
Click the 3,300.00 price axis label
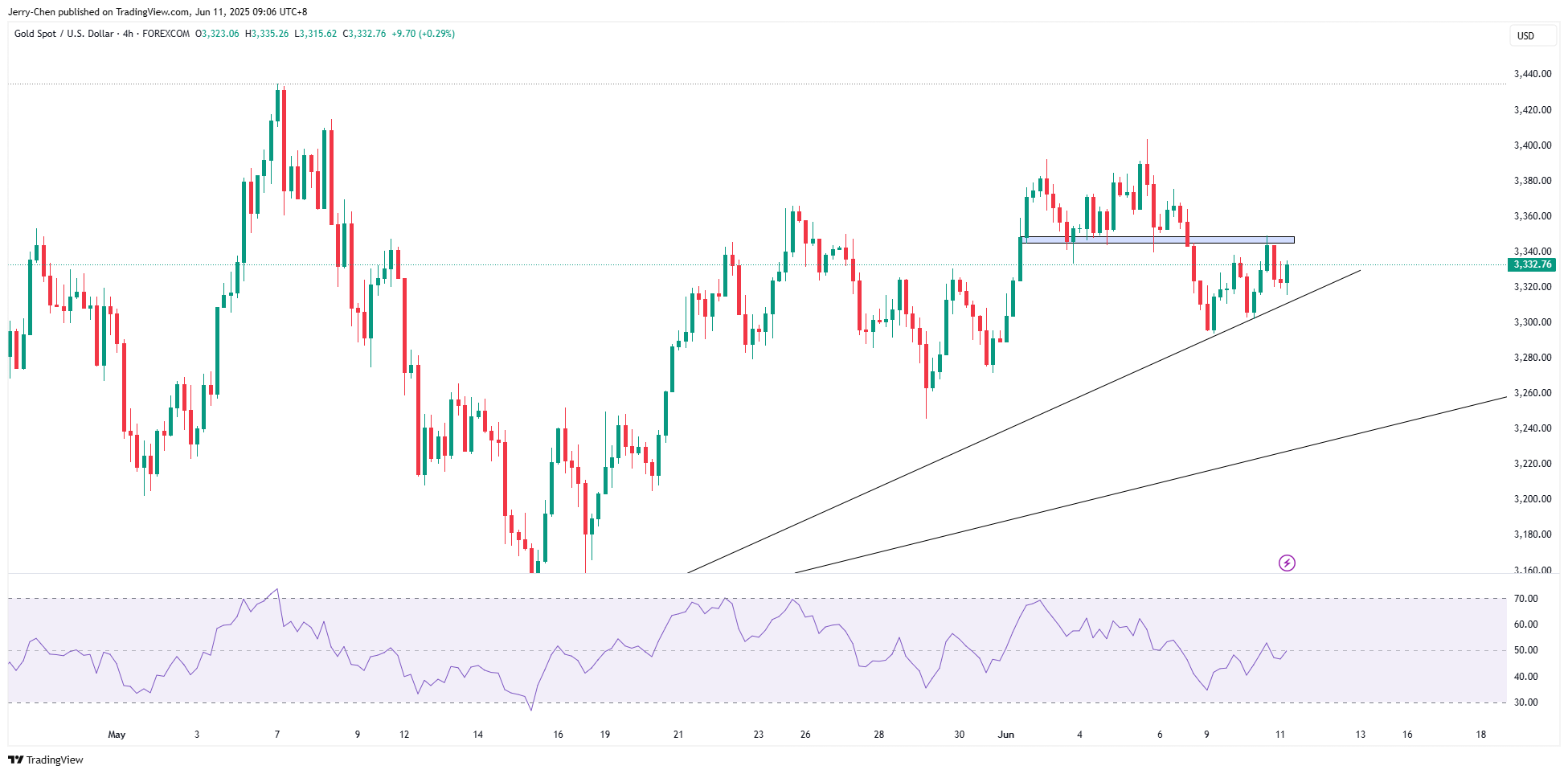1532,322
